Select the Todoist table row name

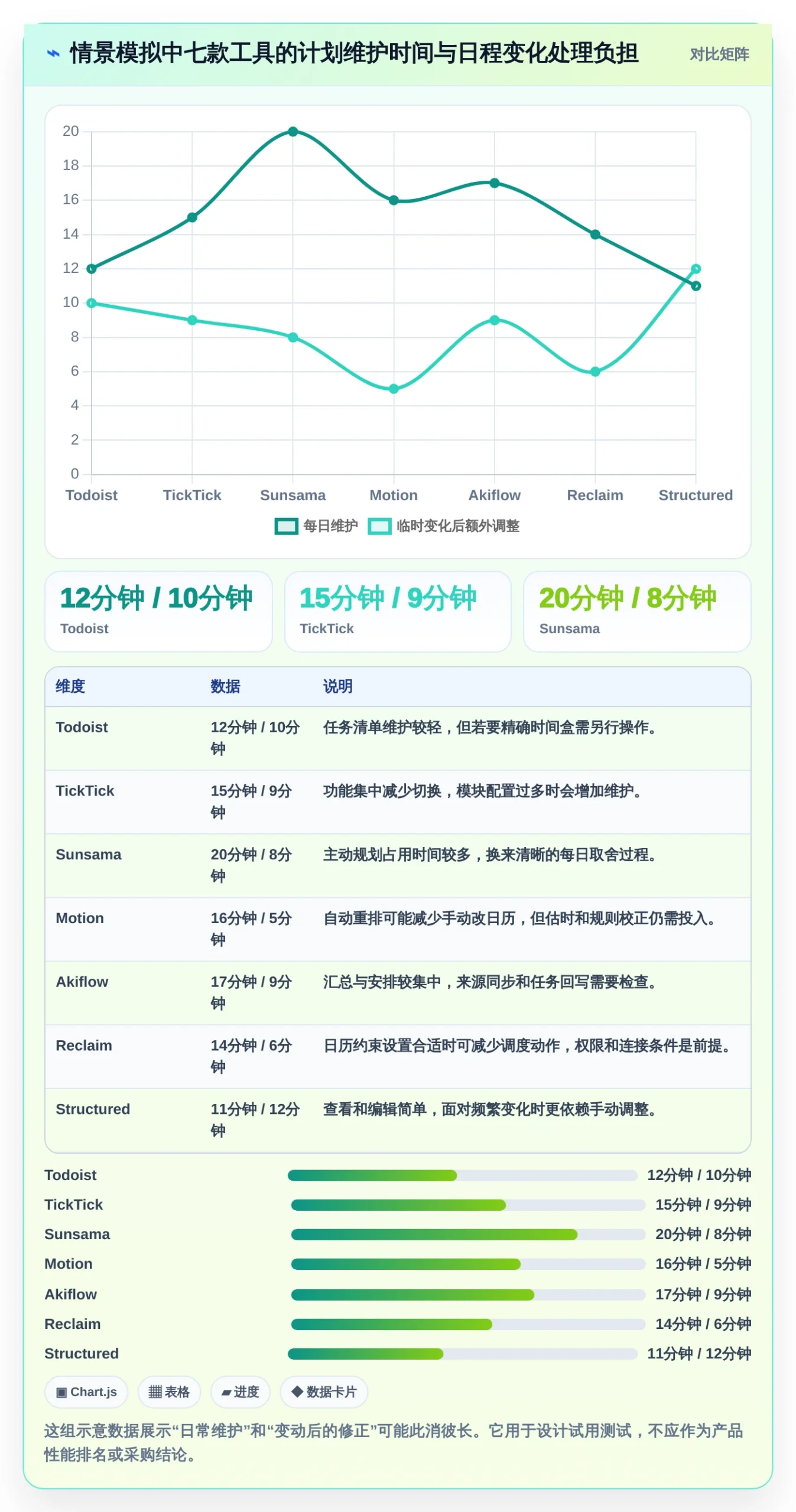(x=82, y=727)
